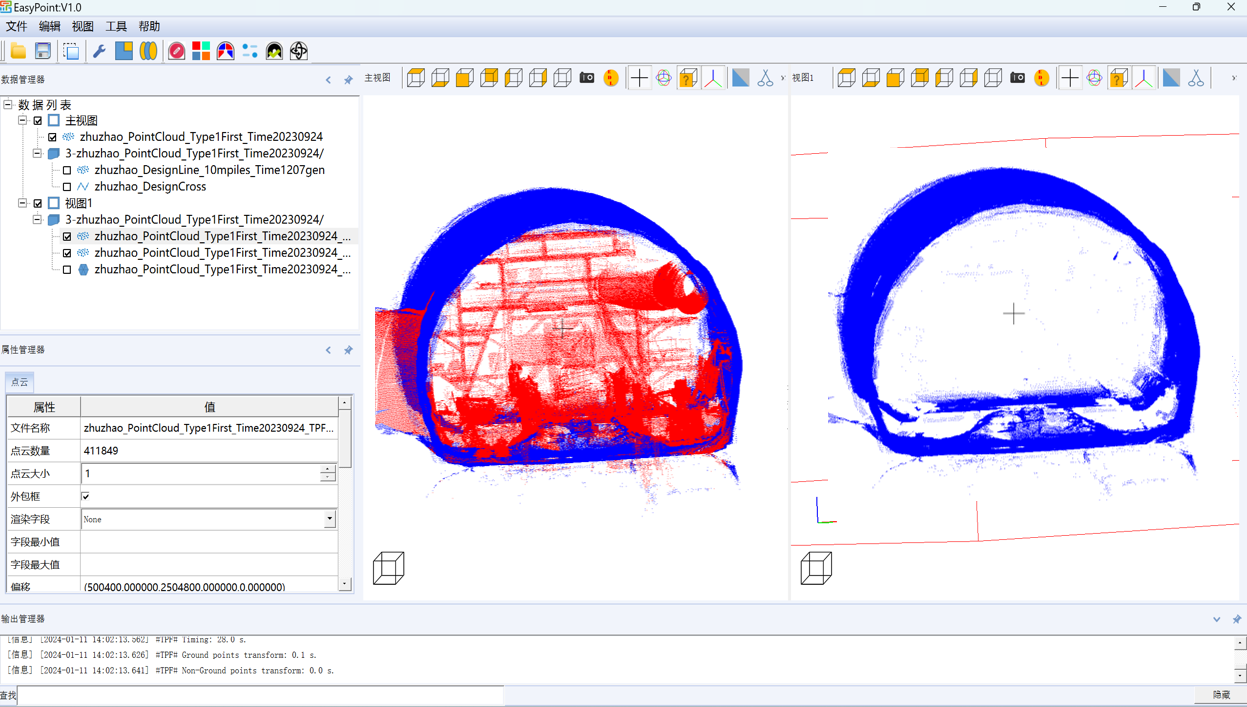The width and height of the screenshot is (1247, 707).
Task: Select the 点云 tab in properties panel
Action: tap(20, 382)
